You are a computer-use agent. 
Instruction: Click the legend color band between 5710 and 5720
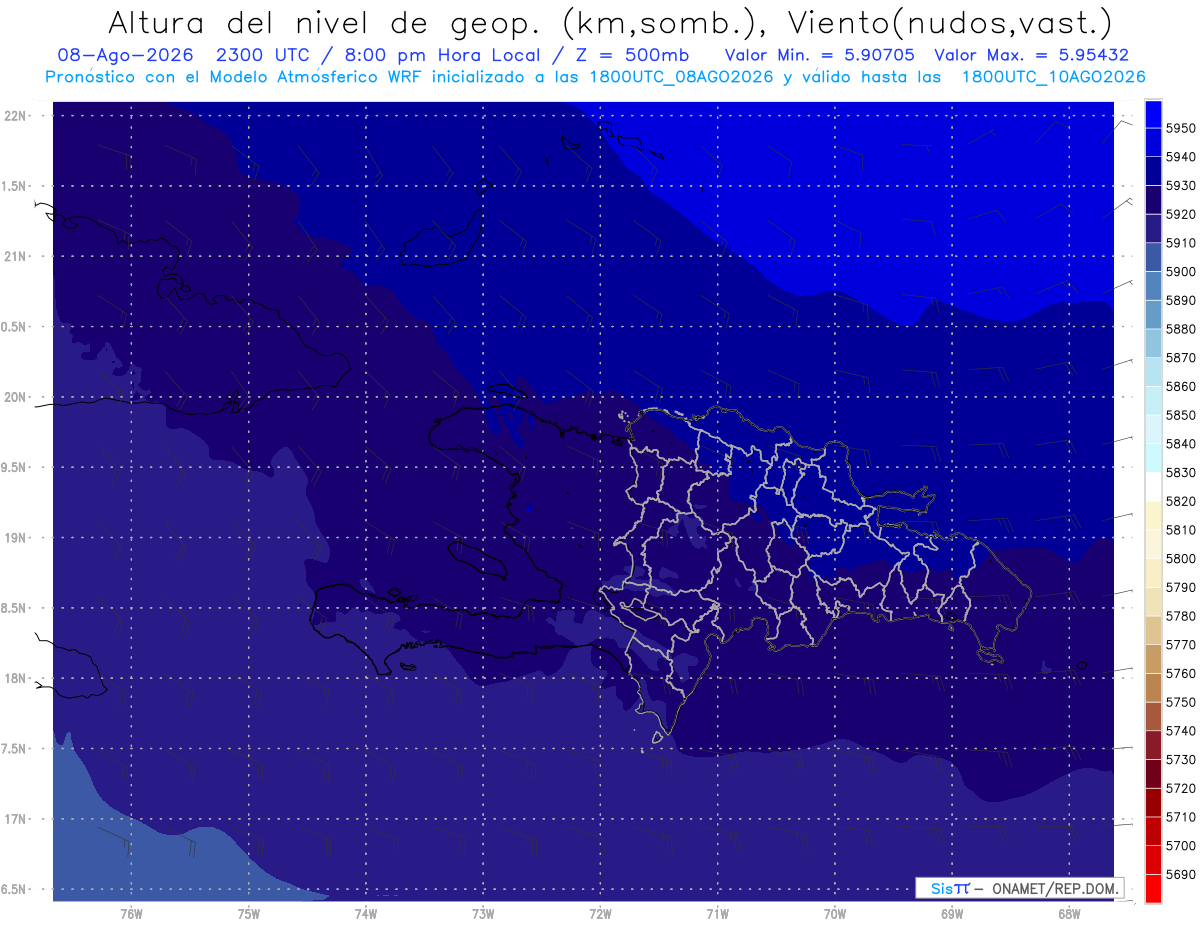[1153, 802]
